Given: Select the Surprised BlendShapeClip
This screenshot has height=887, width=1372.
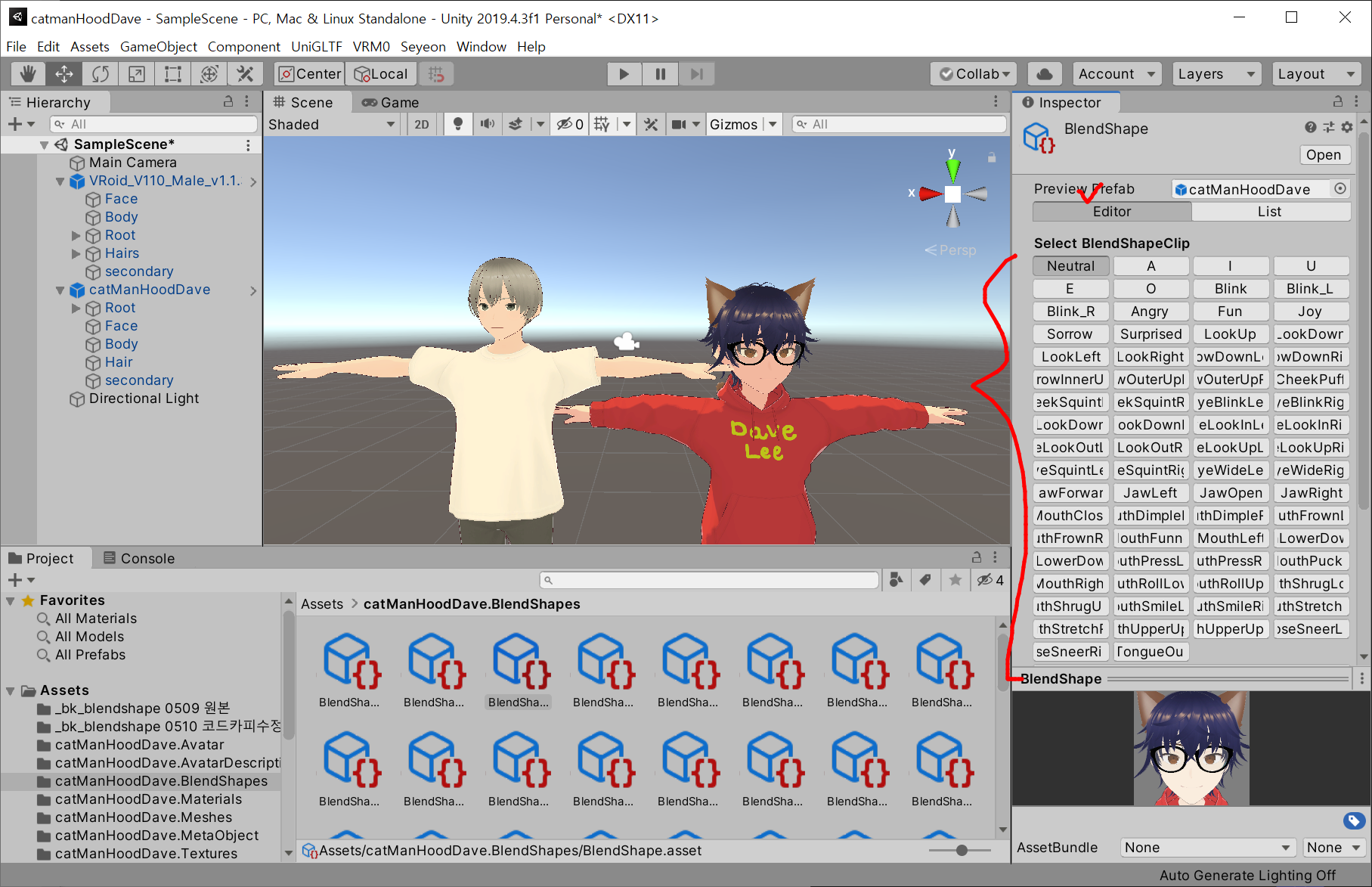Looking at the screenshot, I should click(x=1151, y=334).
